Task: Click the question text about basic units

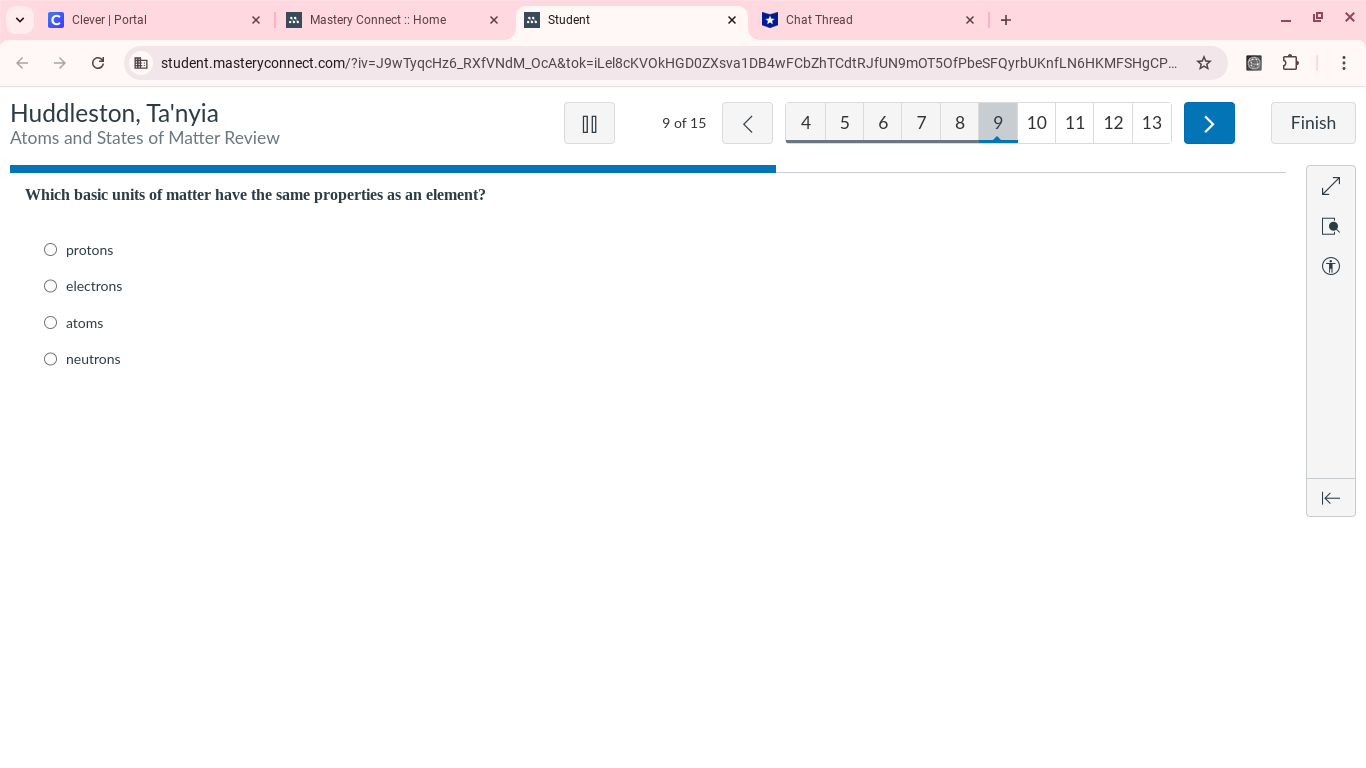Action: tap(255, 195)
